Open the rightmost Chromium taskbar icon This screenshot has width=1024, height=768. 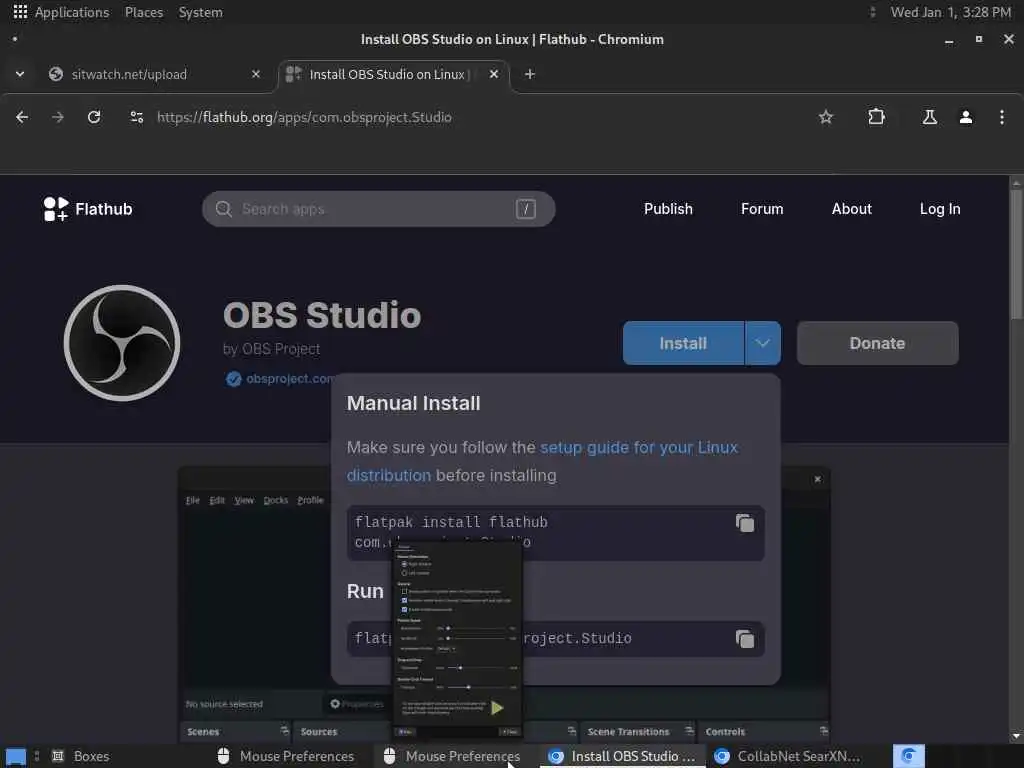coord(908,756)
